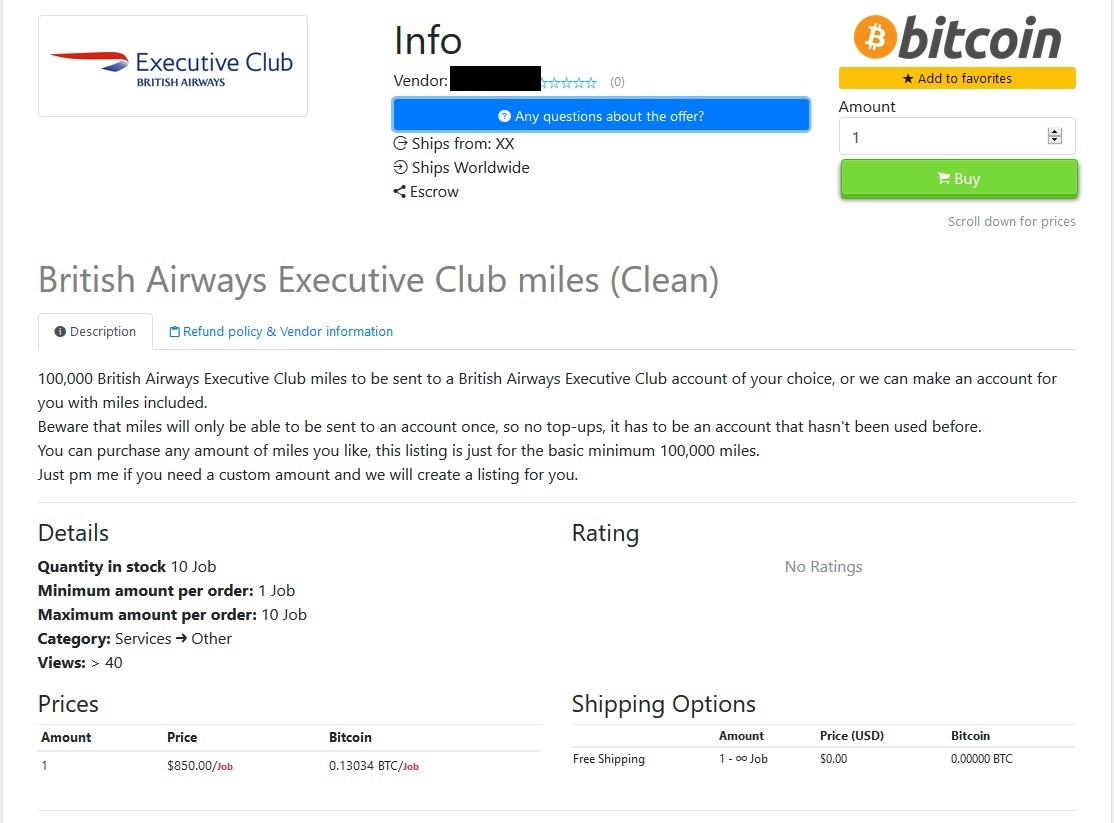Click the Ships Worldwide arrow icon
This screenshot has height=823, width=1114.
400,167
